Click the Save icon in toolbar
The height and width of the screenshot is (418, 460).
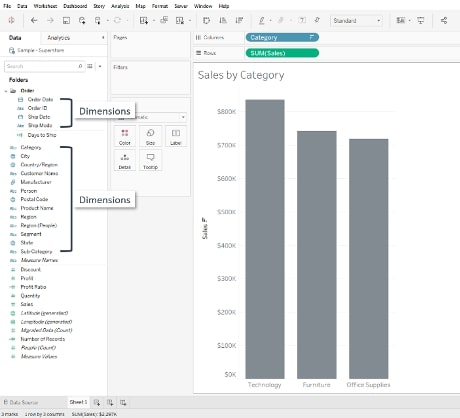pyautogui.click(x=66, y=21)
